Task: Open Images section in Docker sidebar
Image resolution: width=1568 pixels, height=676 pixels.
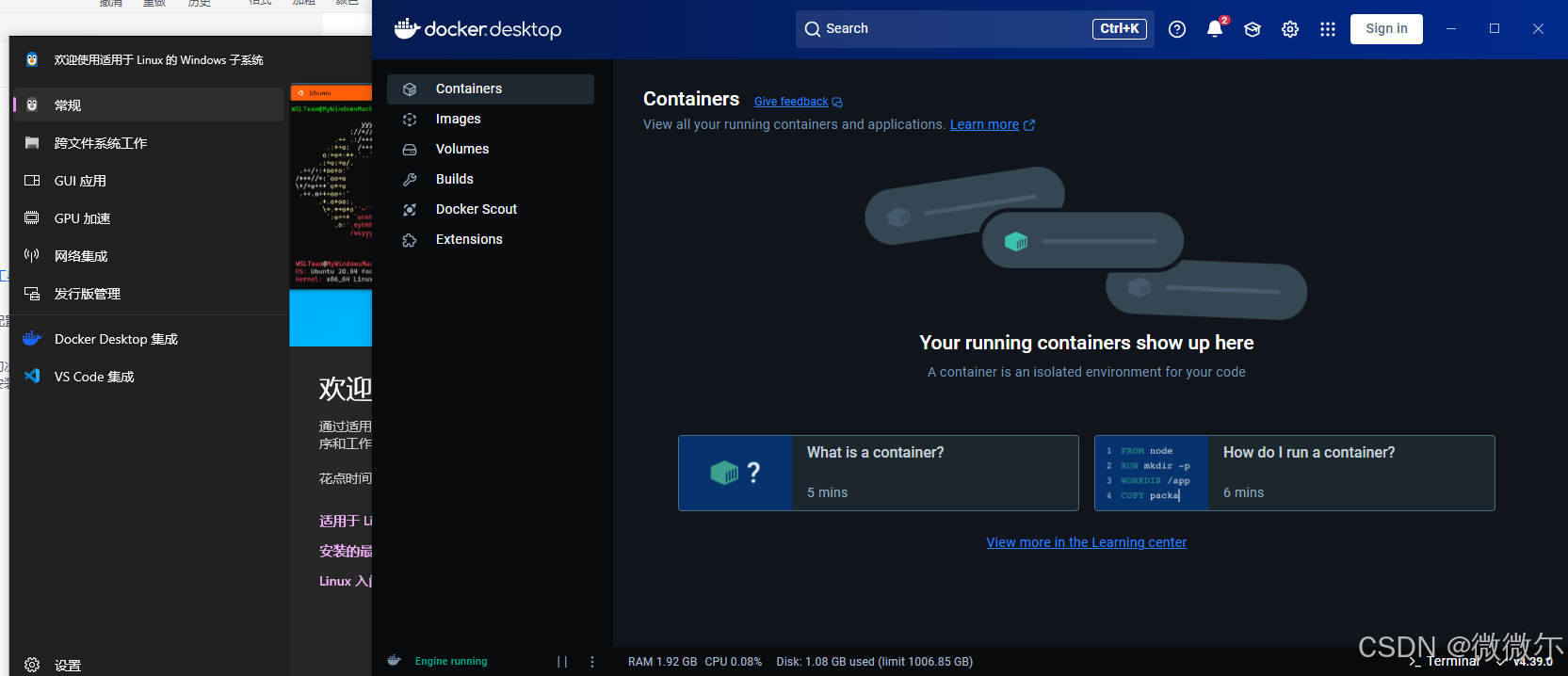Action: [x=490, y=119]
